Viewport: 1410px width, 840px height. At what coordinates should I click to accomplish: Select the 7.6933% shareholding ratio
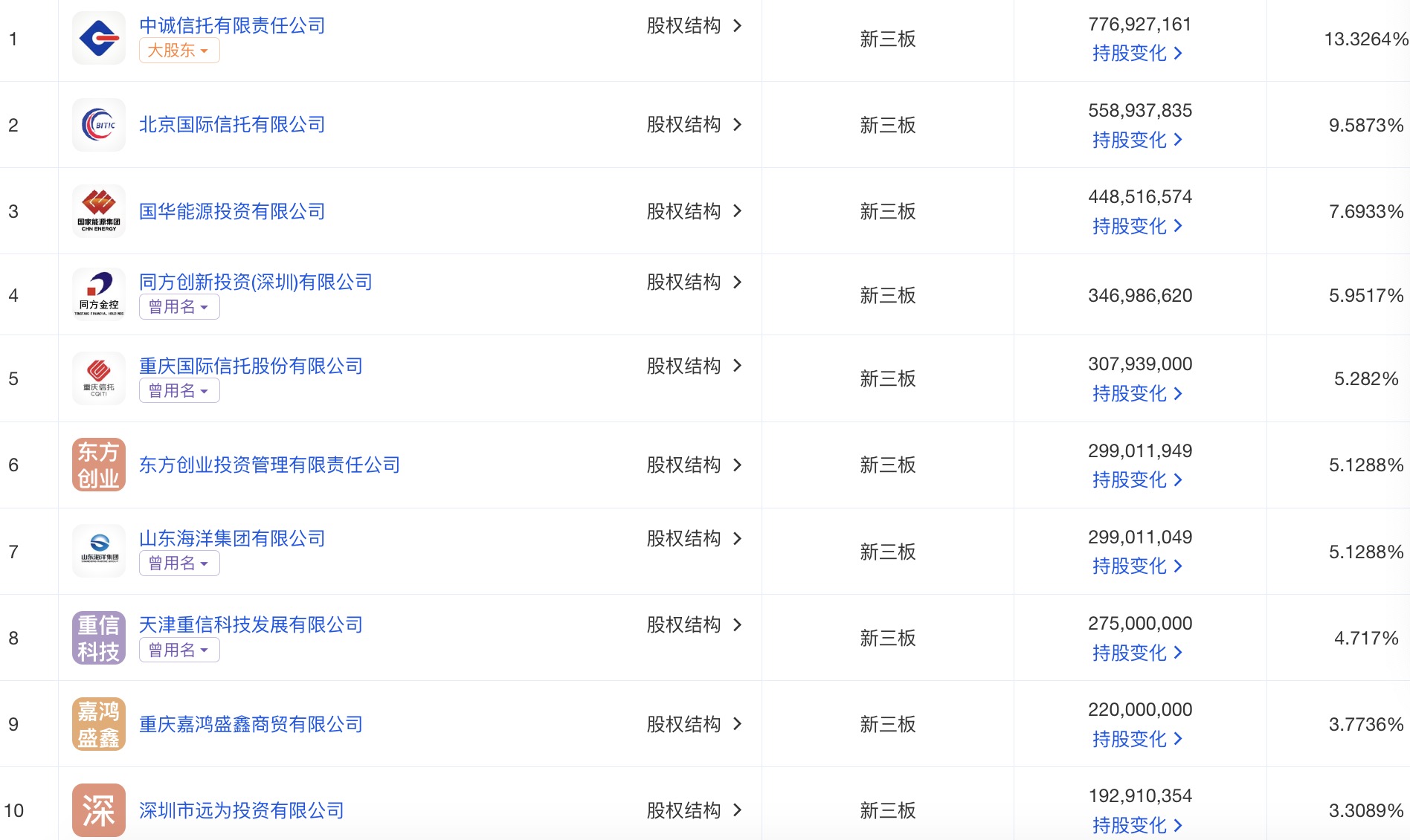pos(1366,211)
